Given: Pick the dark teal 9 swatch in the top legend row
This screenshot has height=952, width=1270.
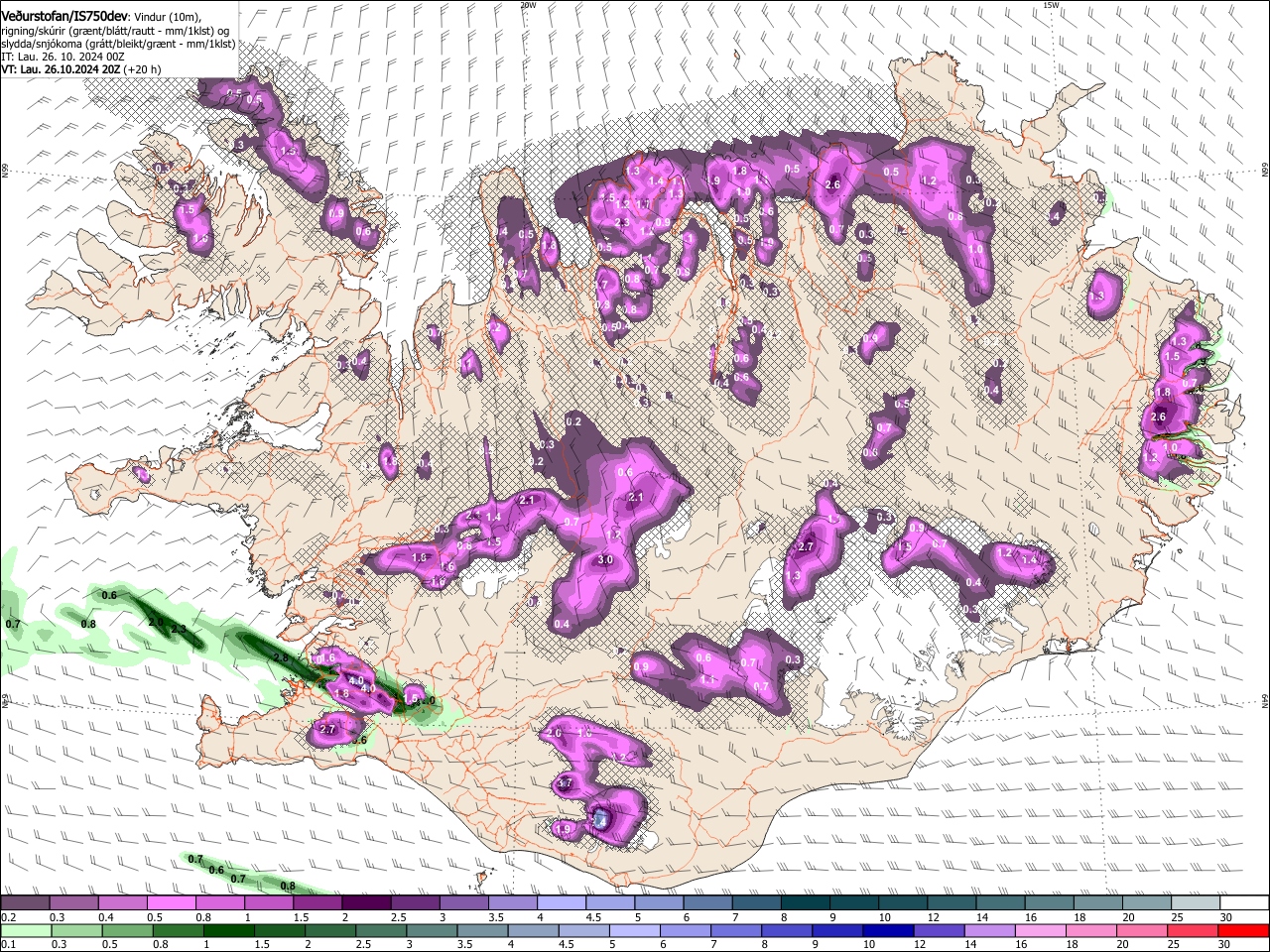Looking at the screenshot, I should coord(854,902).
